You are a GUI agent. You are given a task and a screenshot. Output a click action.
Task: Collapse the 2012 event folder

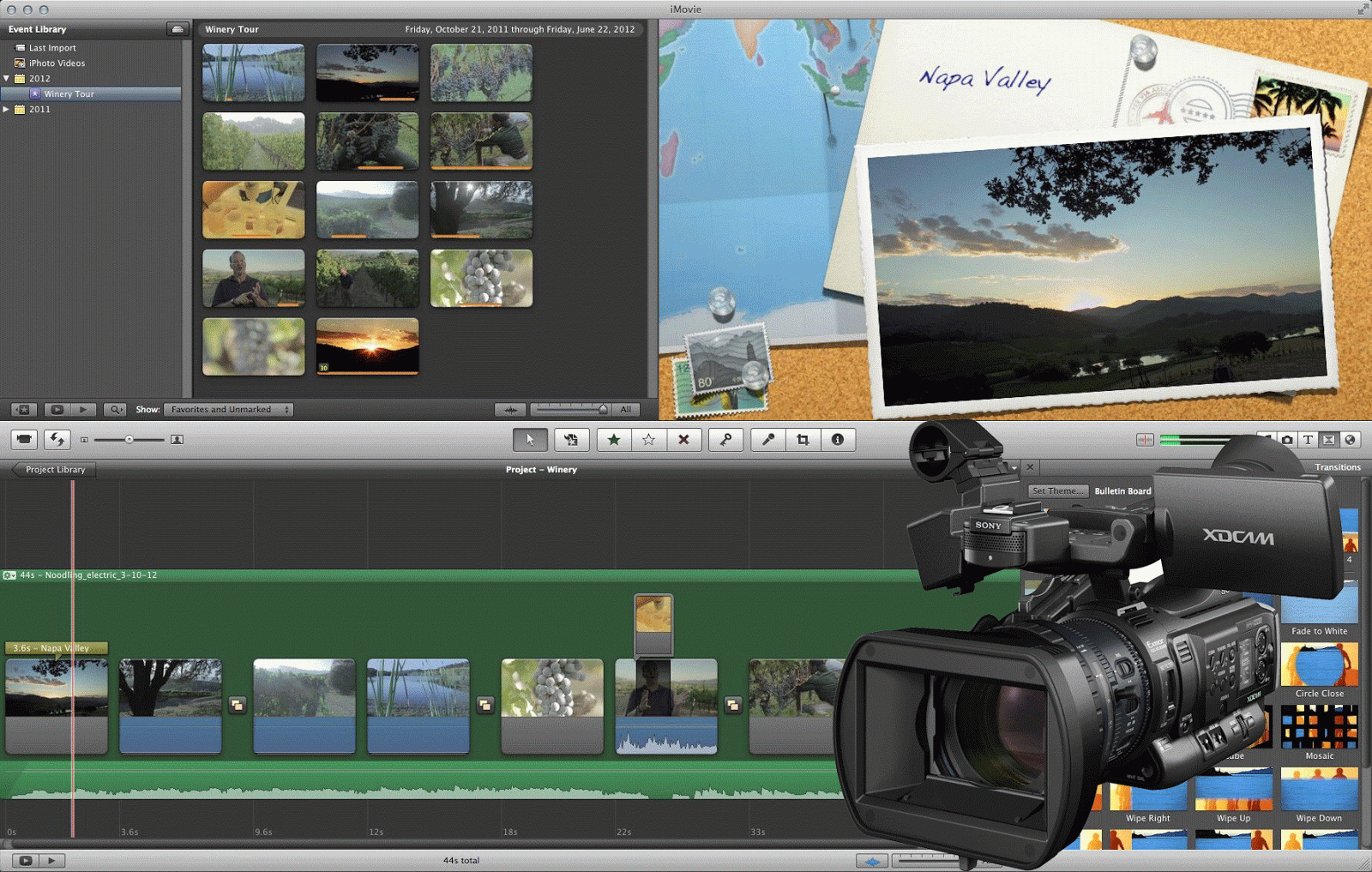coord(7,78)
